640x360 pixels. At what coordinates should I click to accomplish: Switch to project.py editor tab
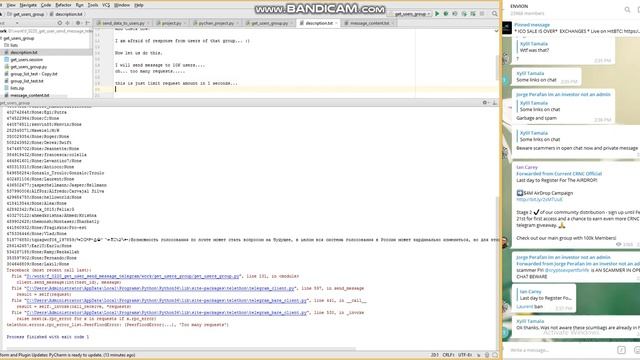[171, 23]
